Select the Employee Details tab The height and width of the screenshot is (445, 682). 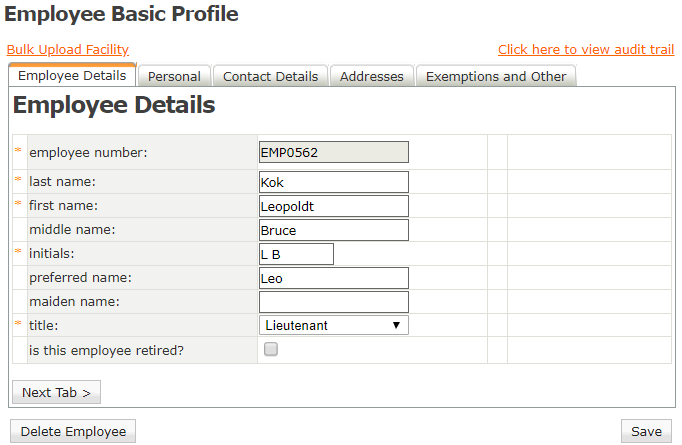click(72, 76)
